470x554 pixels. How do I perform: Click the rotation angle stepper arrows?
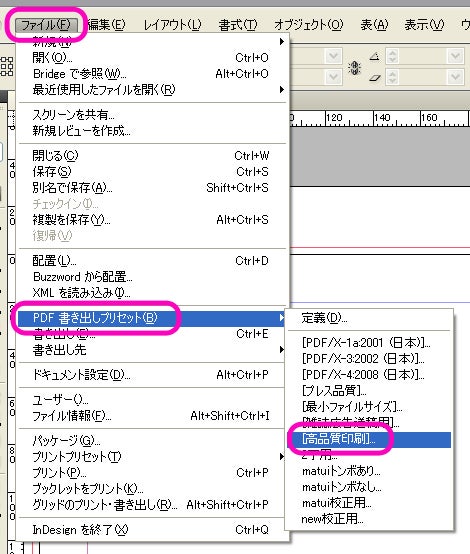tap(392, 56)
